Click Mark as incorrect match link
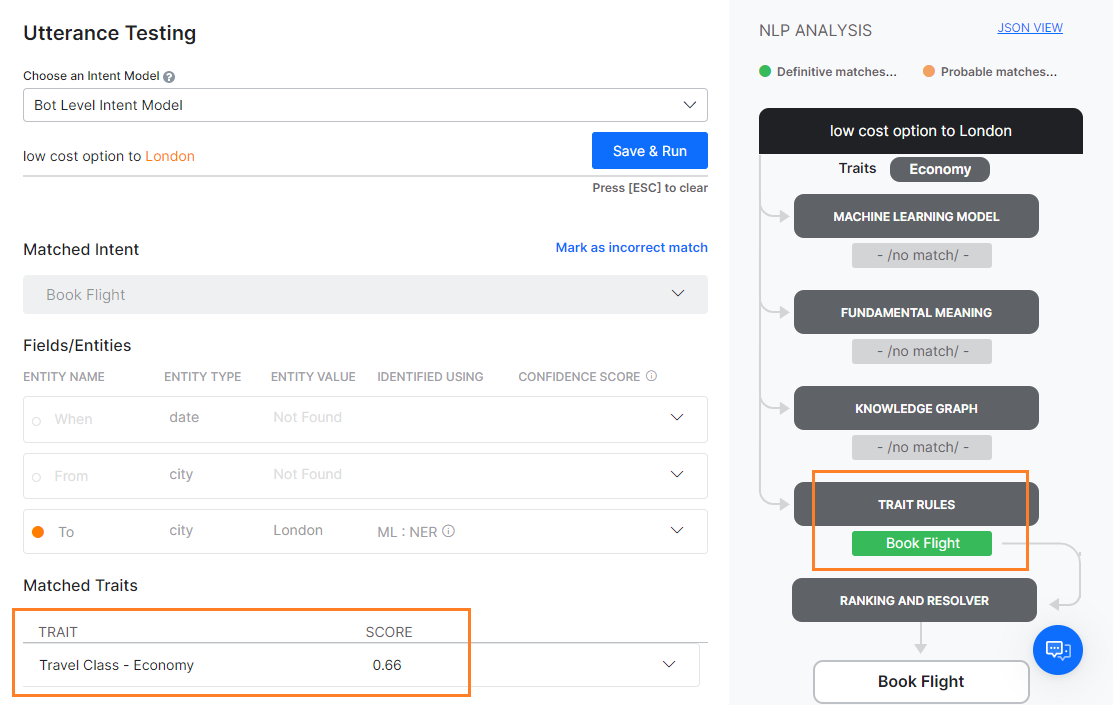Screen dimensions: 1113x705 click(631, 247)
